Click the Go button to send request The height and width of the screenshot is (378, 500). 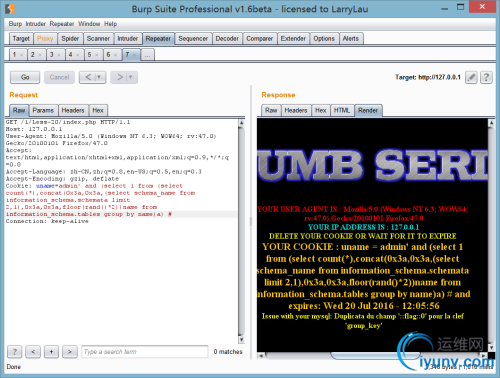pyautogui.click(x=25, y=77)
